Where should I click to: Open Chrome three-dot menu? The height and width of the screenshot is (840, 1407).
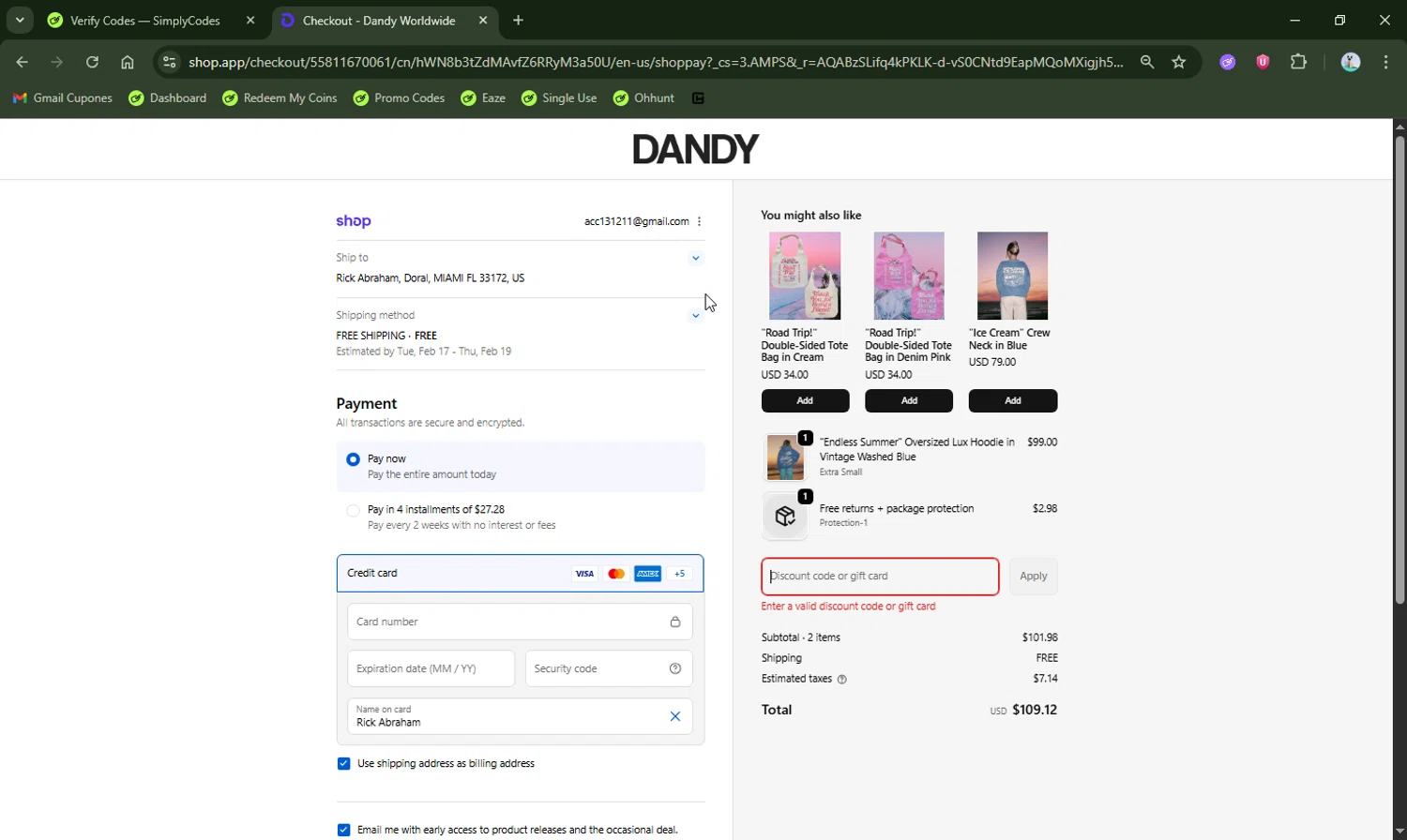click(x=1385, y=62)
